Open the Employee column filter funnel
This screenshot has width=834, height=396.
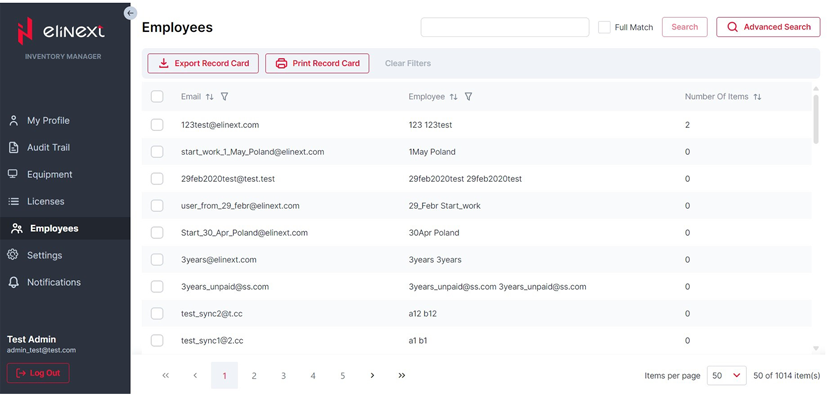[468, 97]
